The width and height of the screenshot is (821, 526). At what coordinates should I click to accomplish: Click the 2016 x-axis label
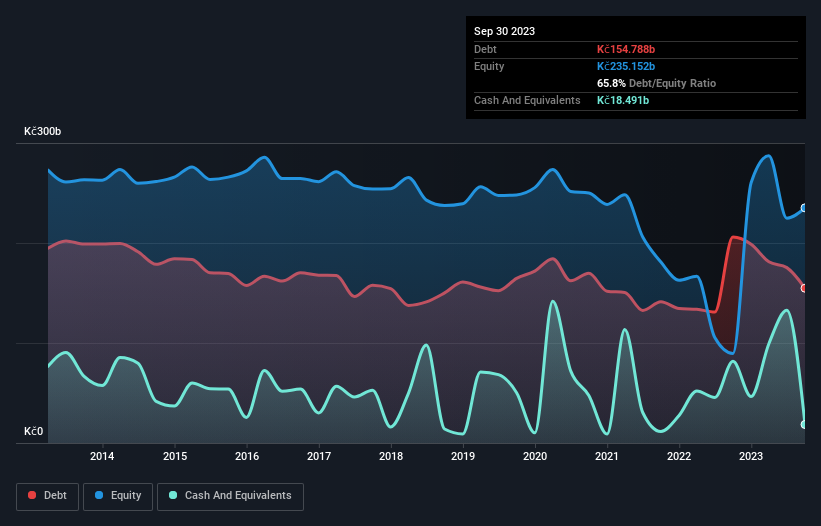tap(247, 456)
